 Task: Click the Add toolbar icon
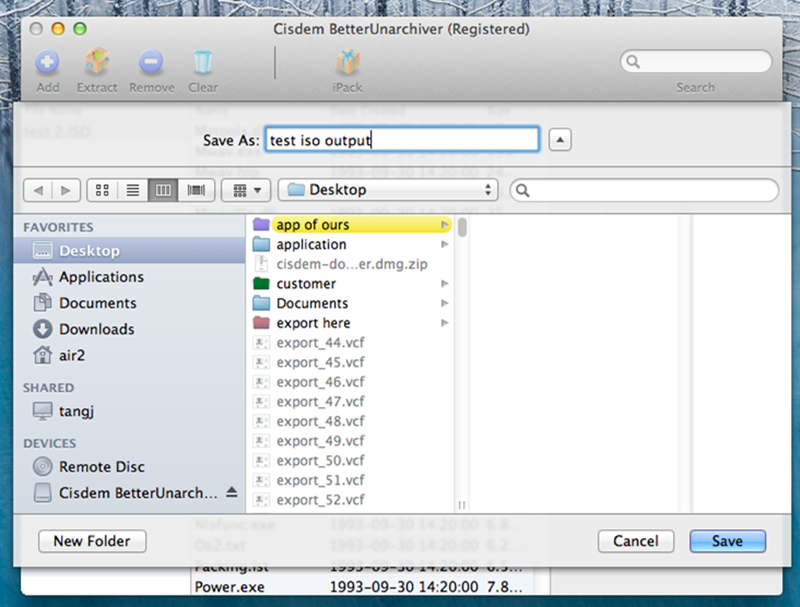47,62
